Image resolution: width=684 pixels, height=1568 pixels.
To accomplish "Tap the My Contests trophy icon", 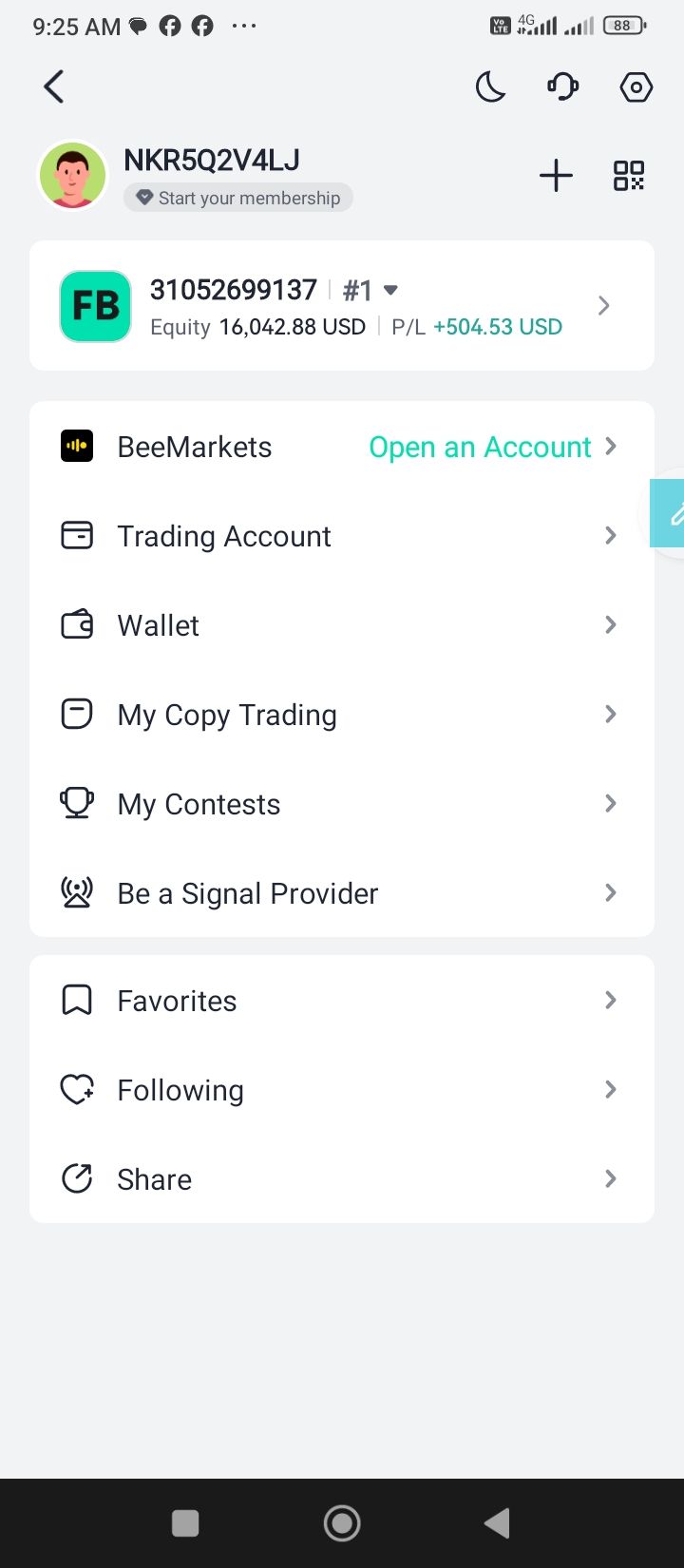I will point(77,803).
